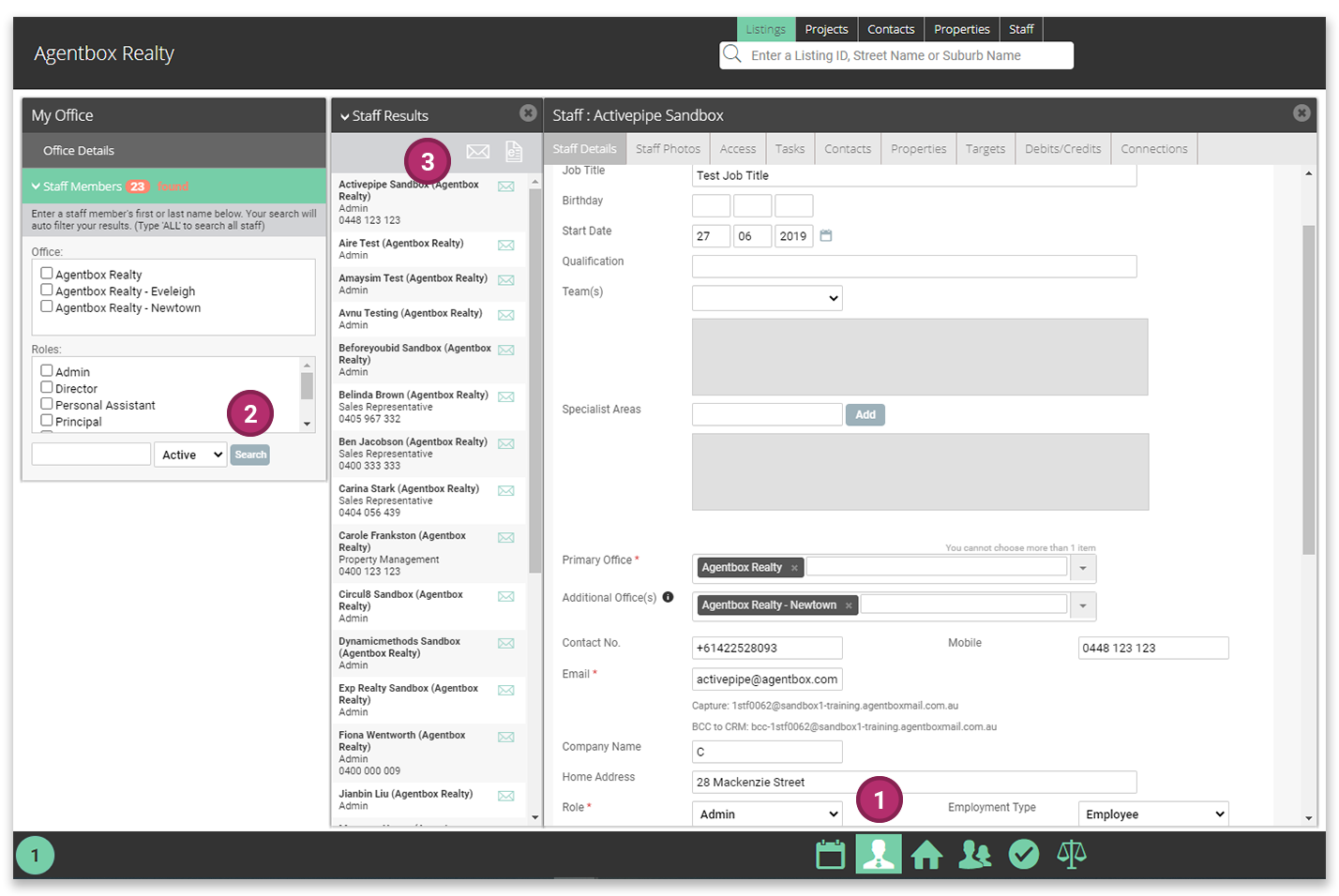Screen dimensions: 1339x896
Task: Open the balance scales icon in bottom bar
Action: tap(1071, 855)
